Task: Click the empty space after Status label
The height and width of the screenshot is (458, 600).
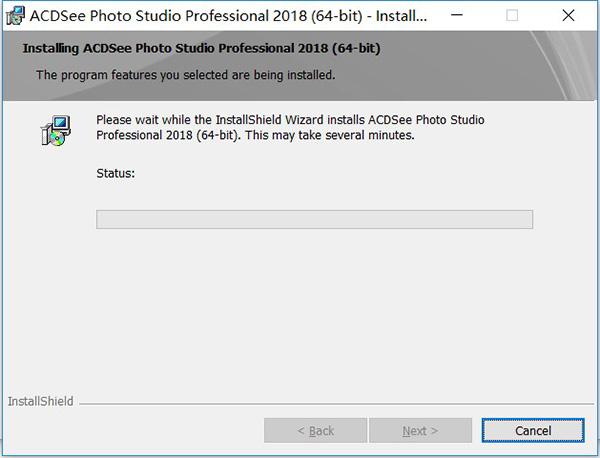Action: (333, 173)
